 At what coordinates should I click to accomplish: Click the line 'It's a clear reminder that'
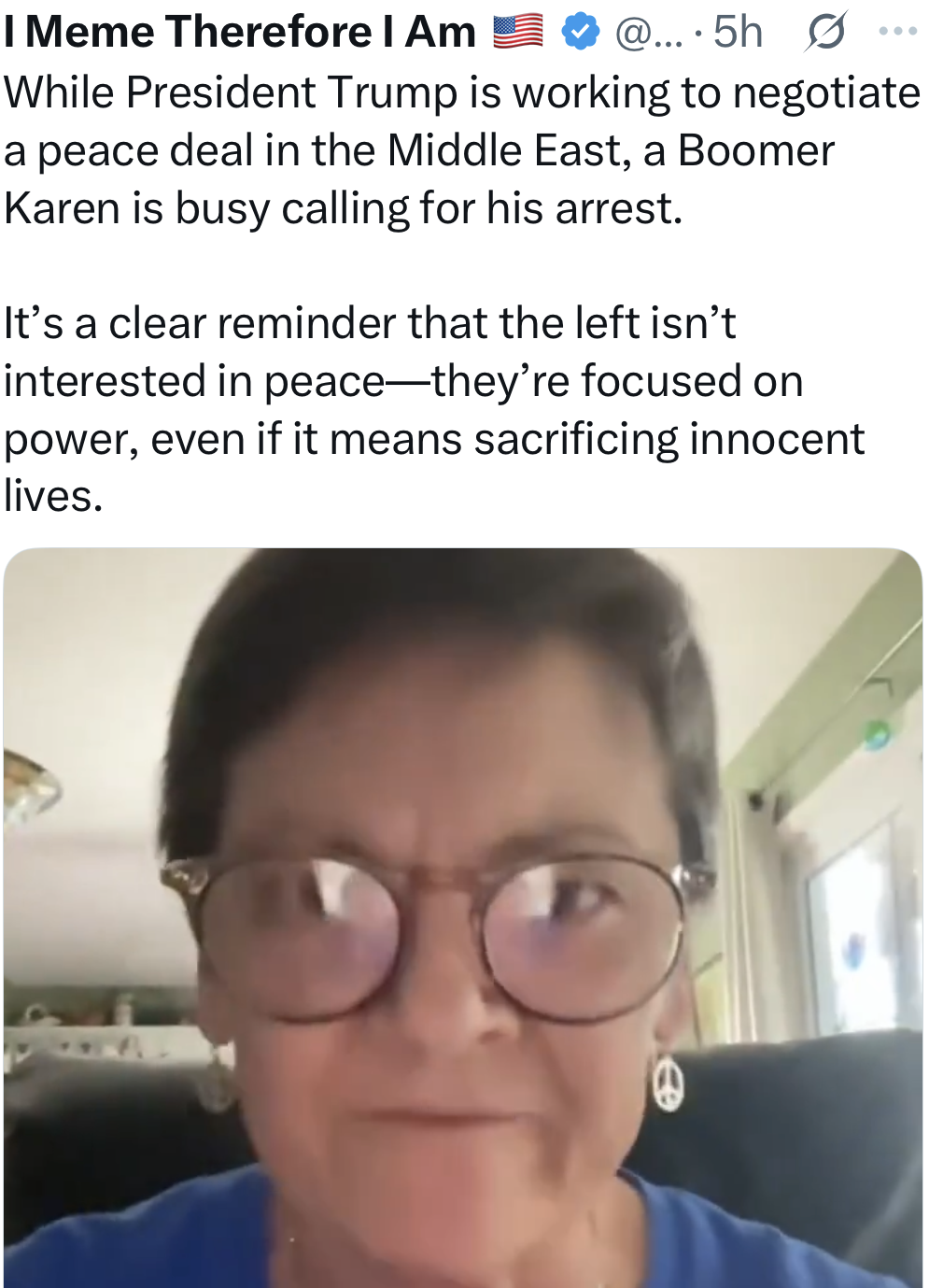[x=370, y=324]
